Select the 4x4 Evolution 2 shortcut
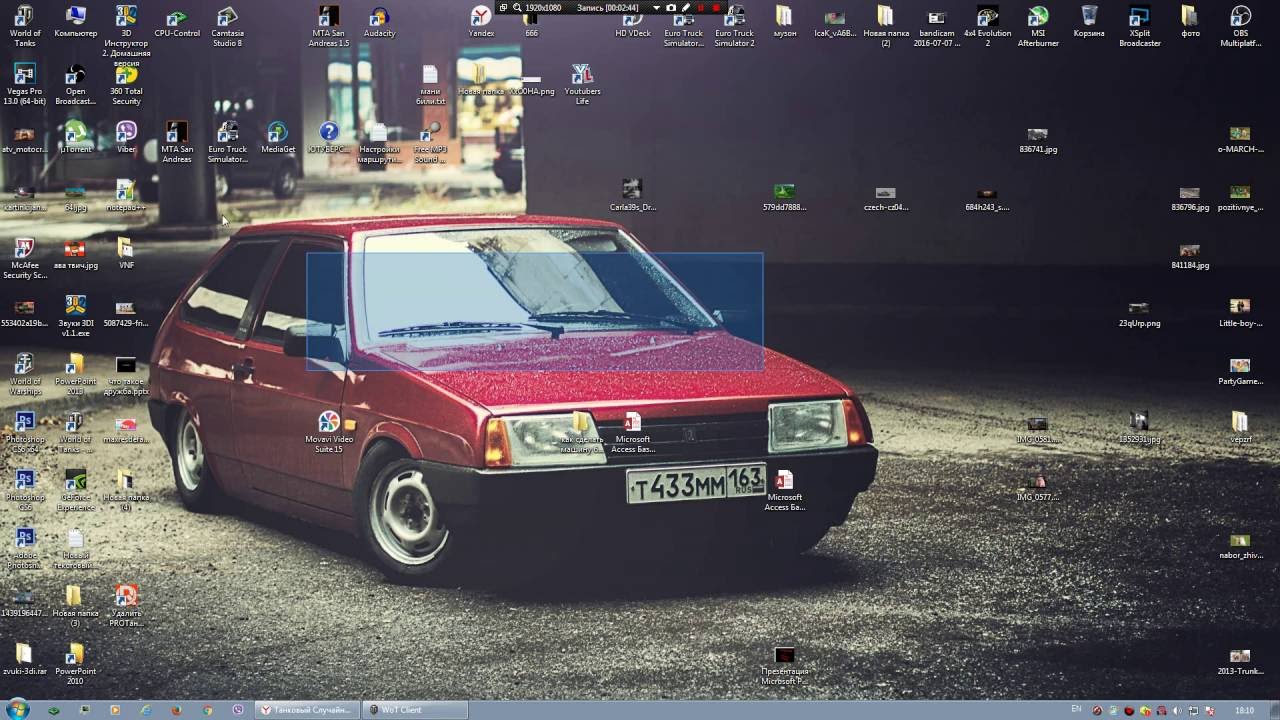Viewport: 1280px width, 720px height. point(987,27)
